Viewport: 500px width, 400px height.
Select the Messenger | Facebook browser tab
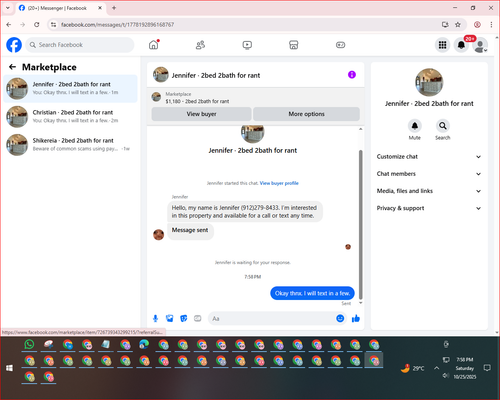(60, 8)
